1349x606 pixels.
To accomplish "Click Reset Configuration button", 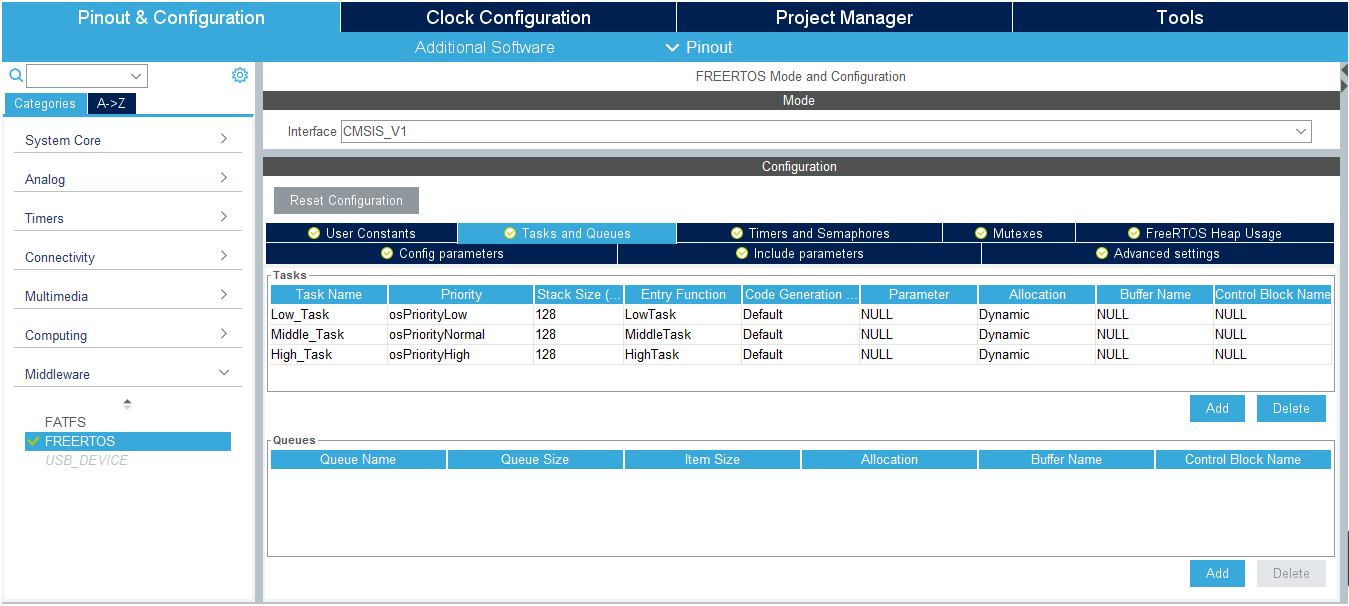I will [x=346, y=200].
